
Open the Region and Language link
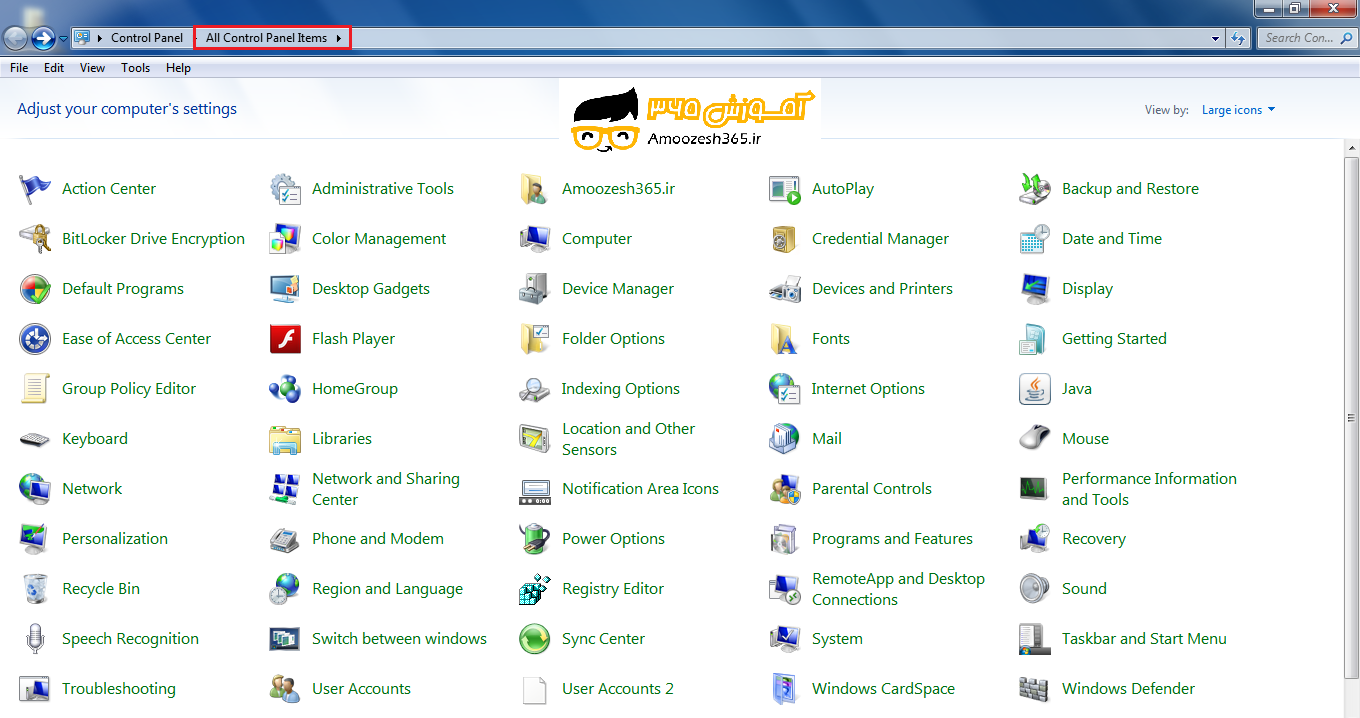click(x=387, y=589)
